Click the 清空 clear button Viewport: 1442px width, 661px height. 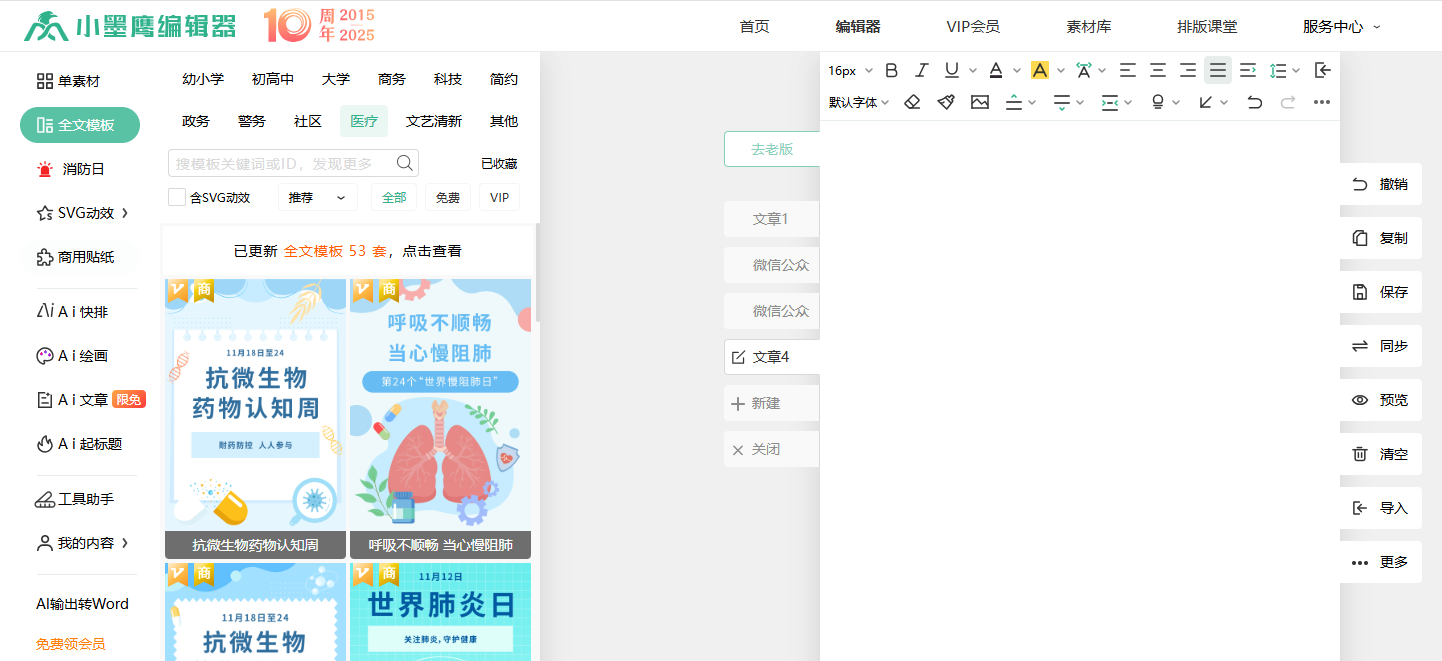[x=1381, y=454]
